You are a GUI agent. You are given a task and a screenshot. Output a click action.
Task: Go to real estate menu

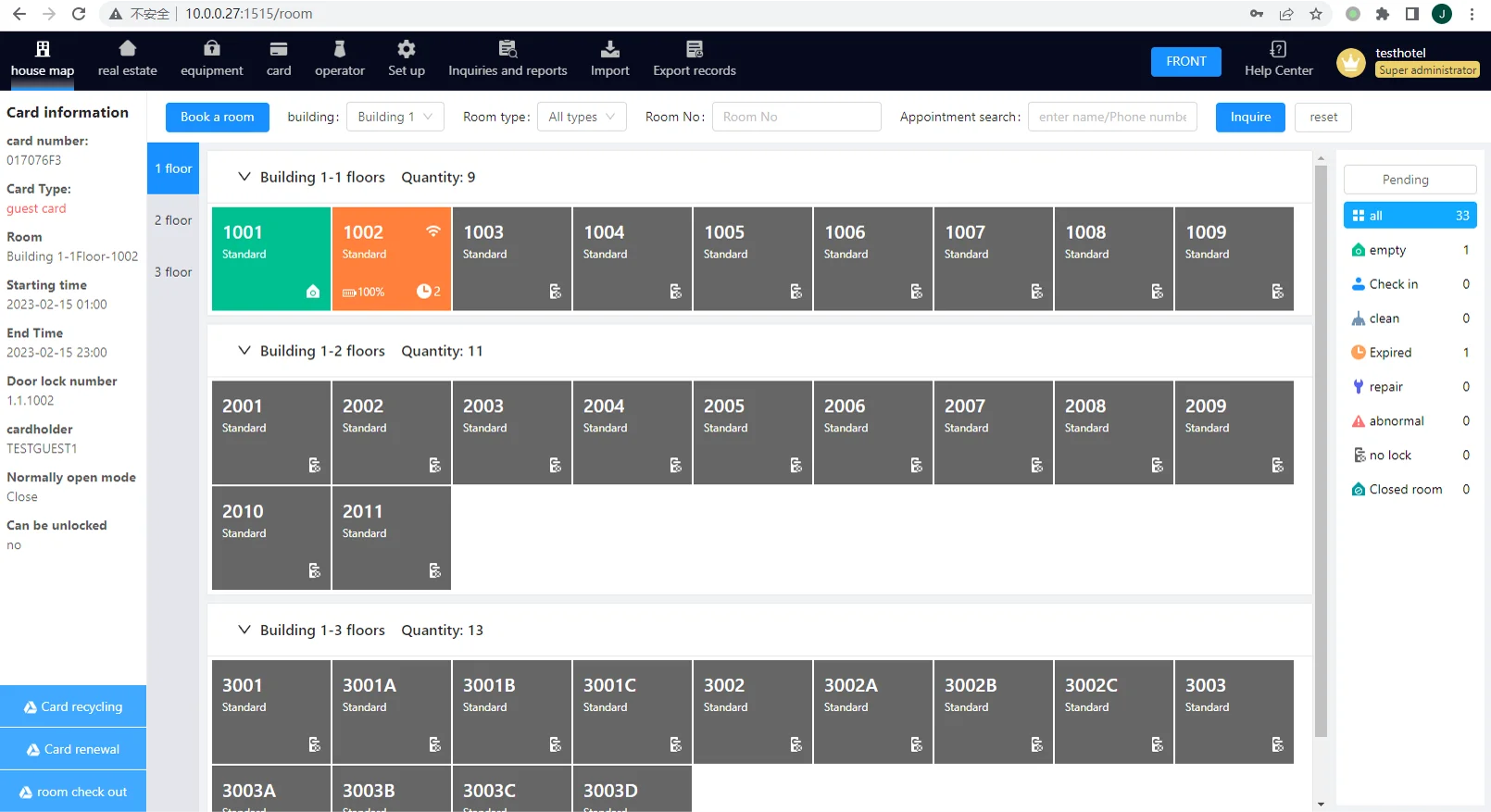point(128,59)
